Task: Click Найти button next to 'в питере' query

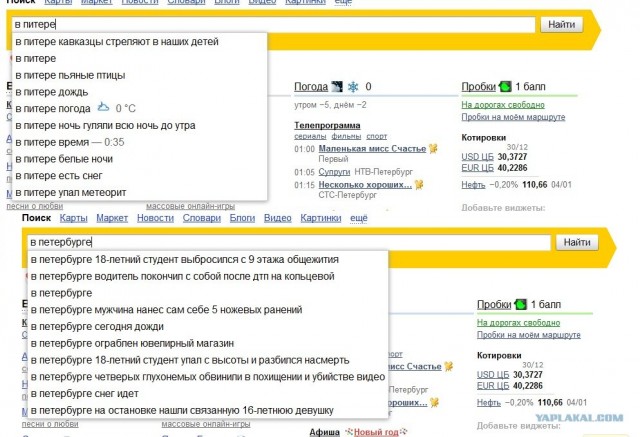Action: click(561, 24)
